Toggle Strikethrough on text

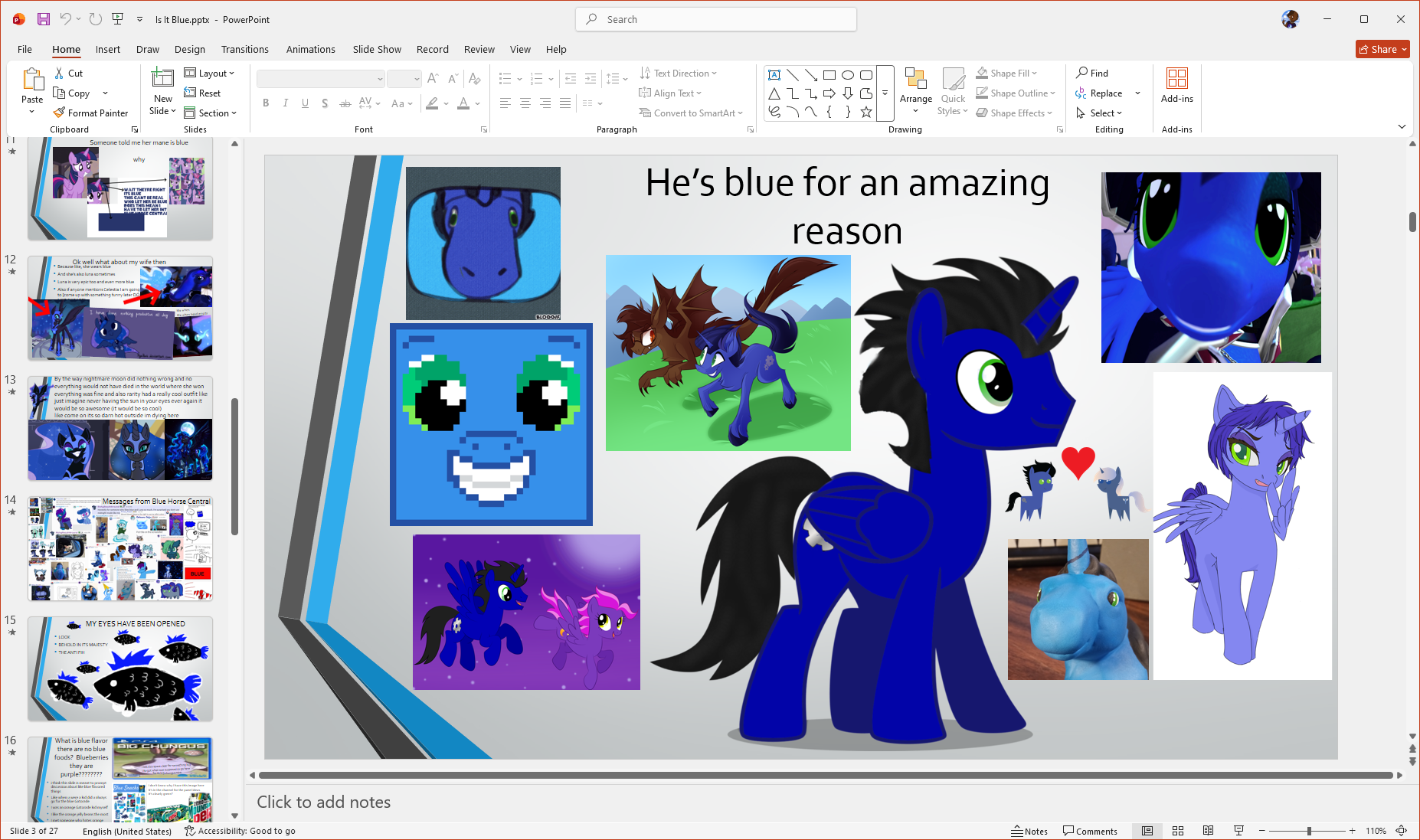(345, 103)
